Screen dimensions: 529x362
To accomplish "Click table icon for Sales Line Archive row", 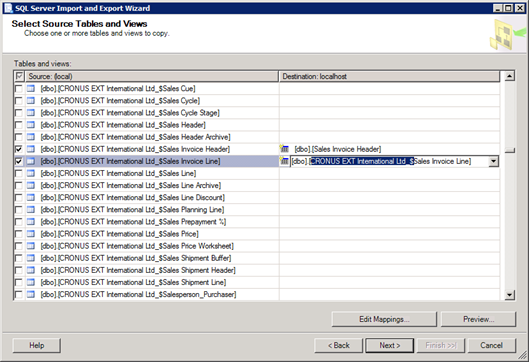I will pyautogui.click(x=31, y=186).
